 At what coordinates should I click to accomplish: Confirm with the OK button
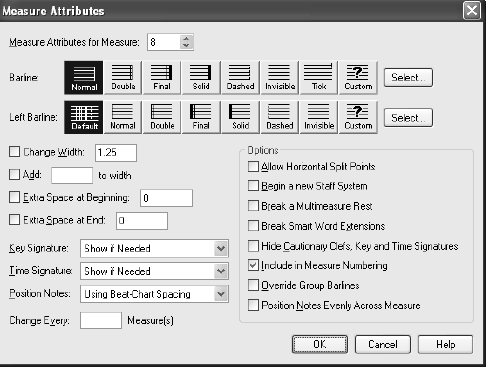[x=320, y=344]
